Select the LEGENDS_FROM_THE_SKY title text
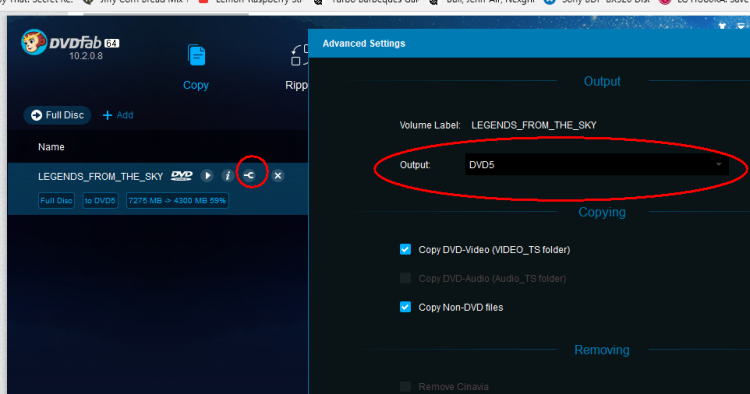The height and width of the screenshot is (394, 750). click(100, 176)
